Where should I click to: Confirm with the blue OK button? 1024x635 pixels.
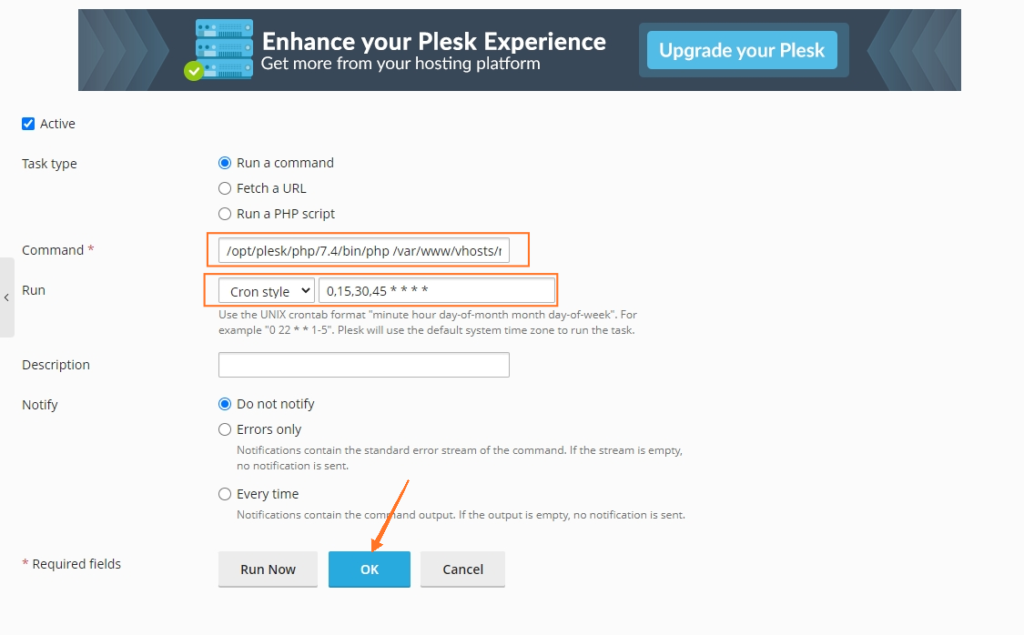pos(369,569)
